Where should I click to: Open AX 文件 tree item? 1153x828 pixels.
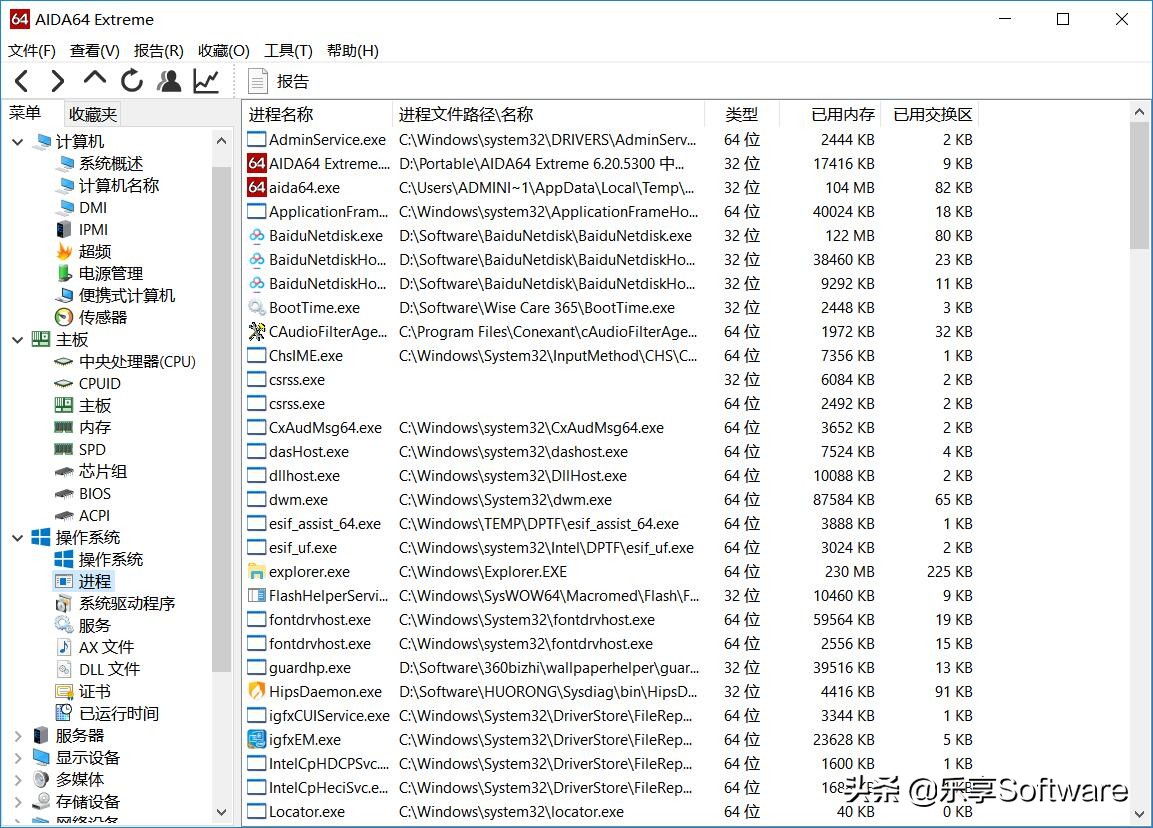click(x=106, y=647)
